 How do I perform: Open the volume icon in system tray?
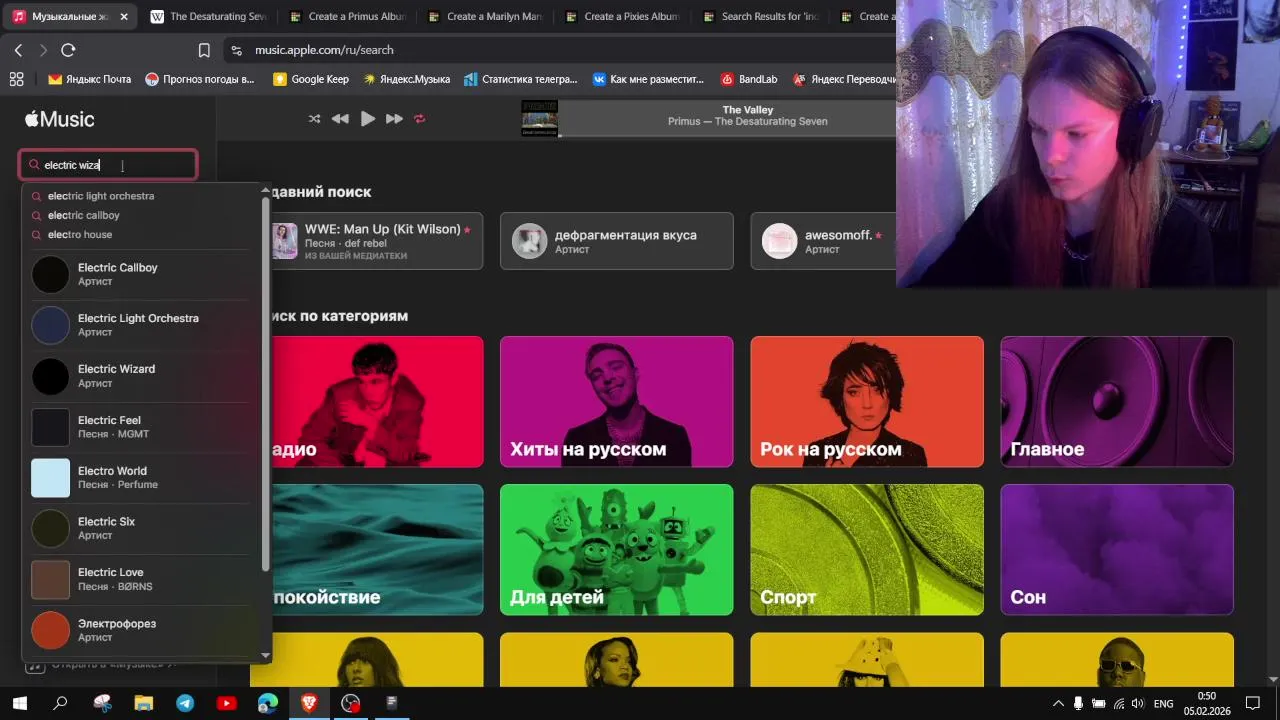coord(1137,703)
